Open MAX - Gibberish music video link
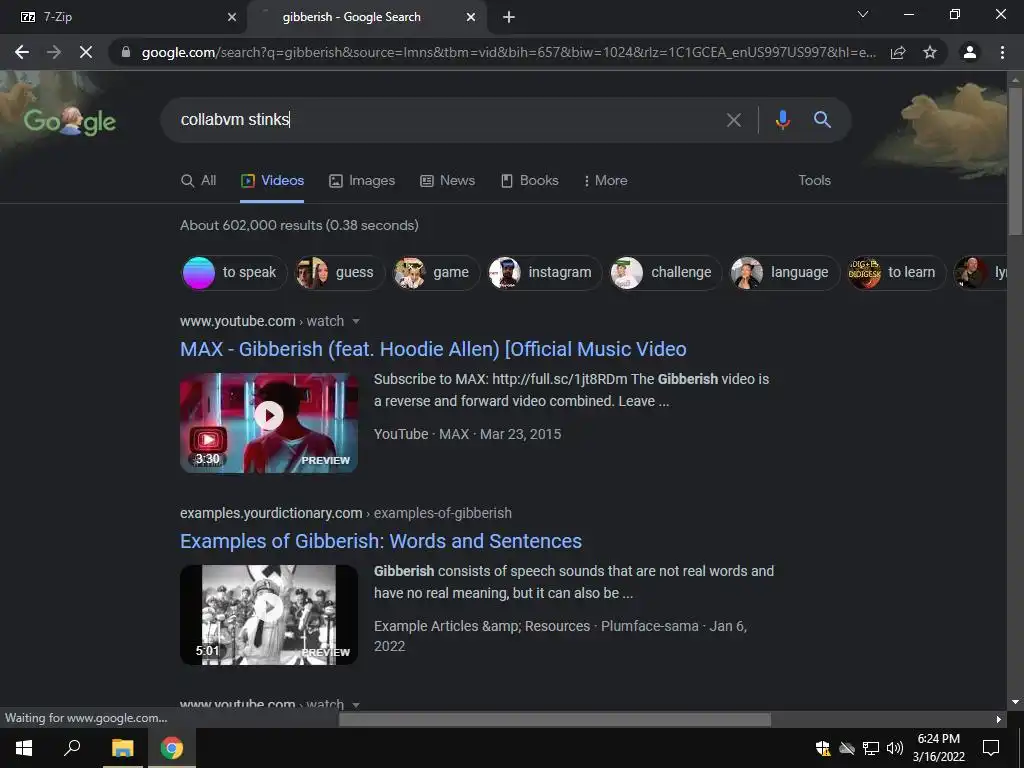The width and height of the screenshot is (1024, 768). [x=433, y=349]
